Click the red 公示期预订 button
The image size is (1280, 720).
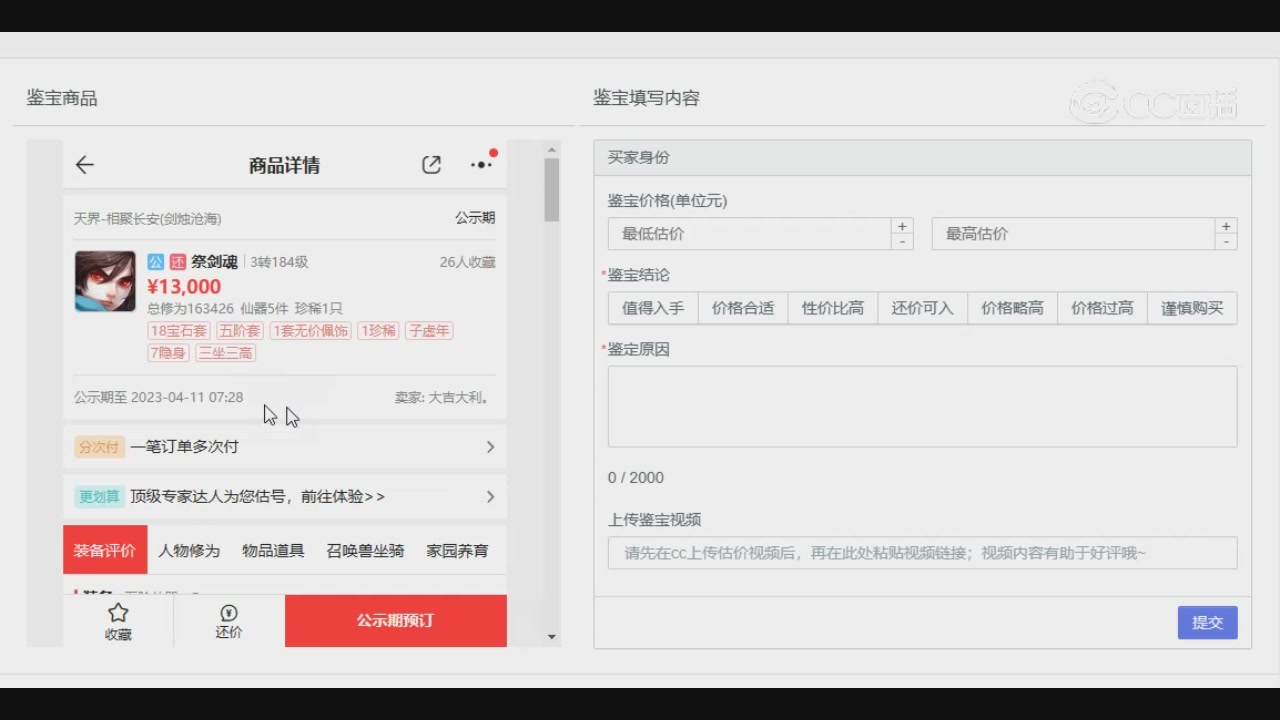396,621
